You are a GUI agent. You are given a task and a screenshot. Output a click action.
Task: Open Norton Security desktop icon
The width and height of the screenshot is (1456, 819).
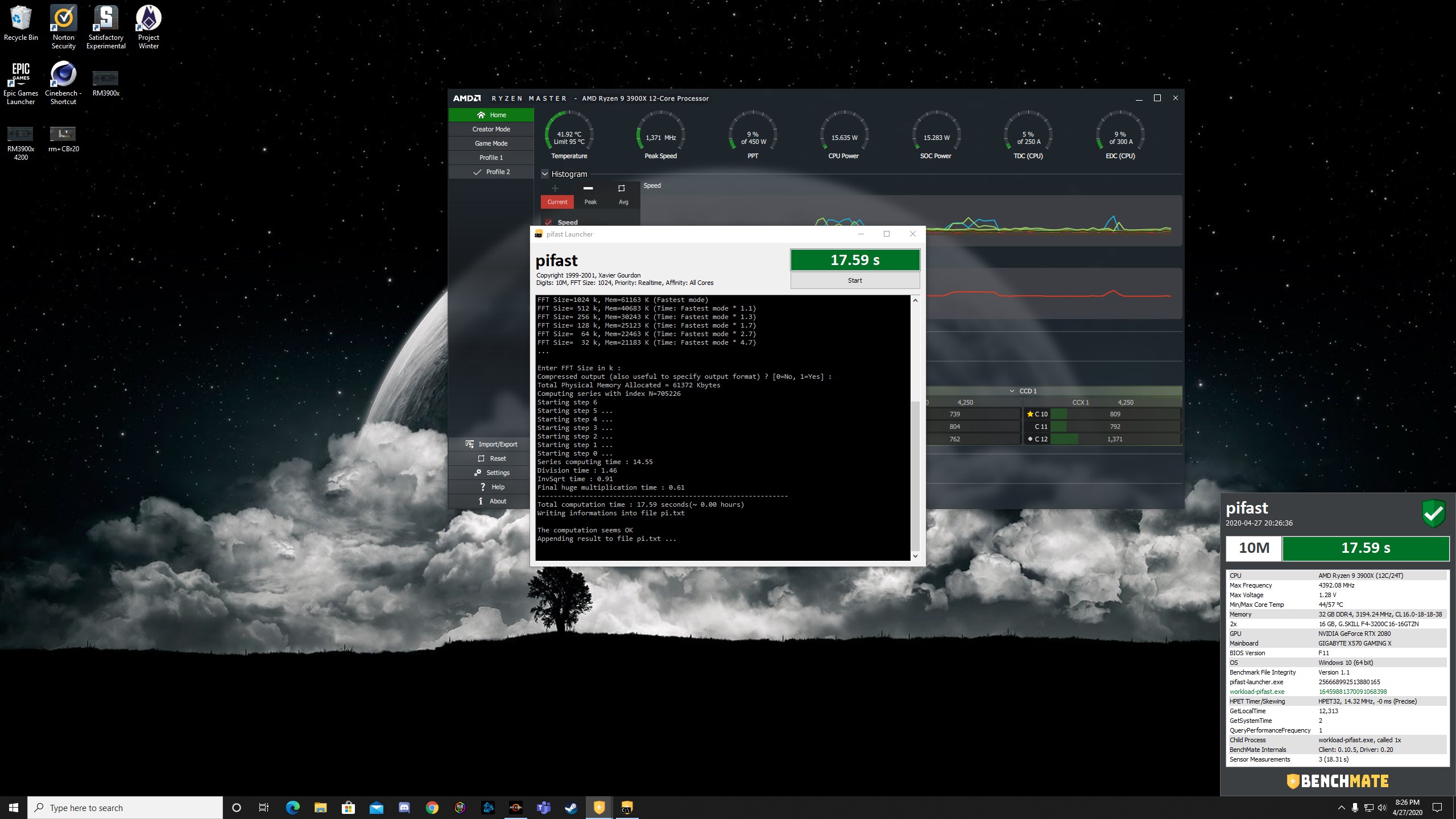point(64,27)
